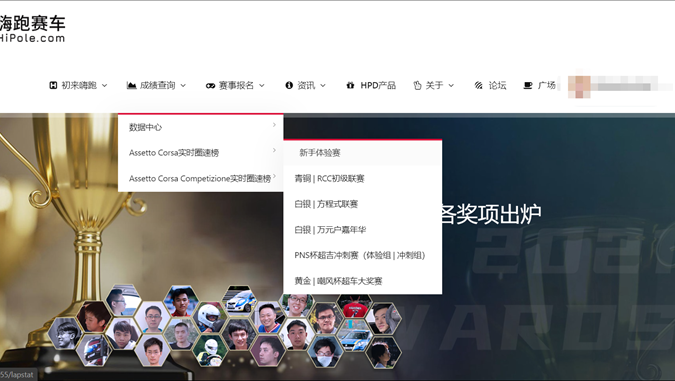Click the icon beside 初来嗨跑
The width and height of the screenshot is (675, 381).
(x=53, y=85)
